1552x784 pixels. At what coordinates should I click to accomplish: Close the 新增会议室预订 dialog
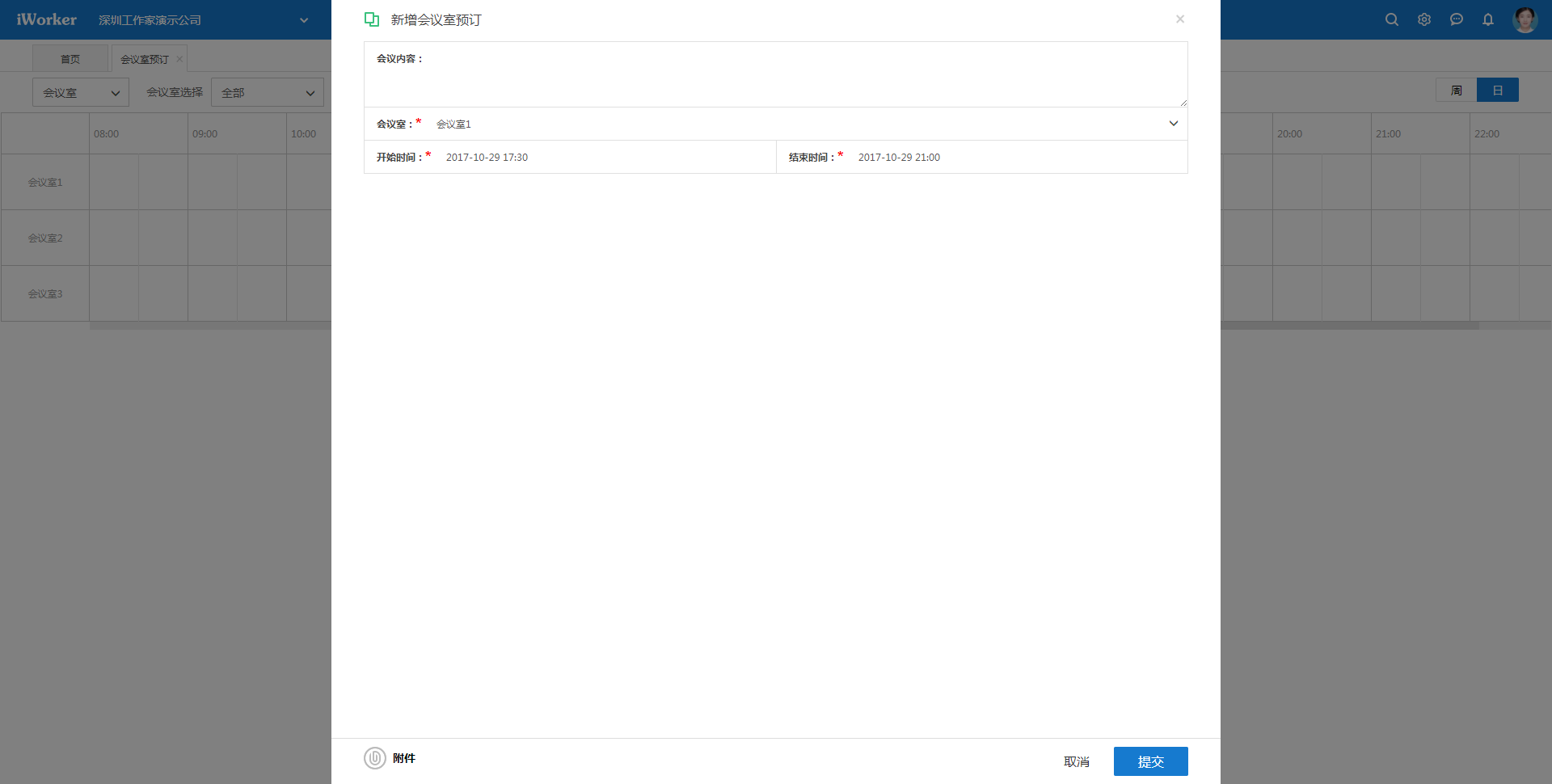(1180, 19)
